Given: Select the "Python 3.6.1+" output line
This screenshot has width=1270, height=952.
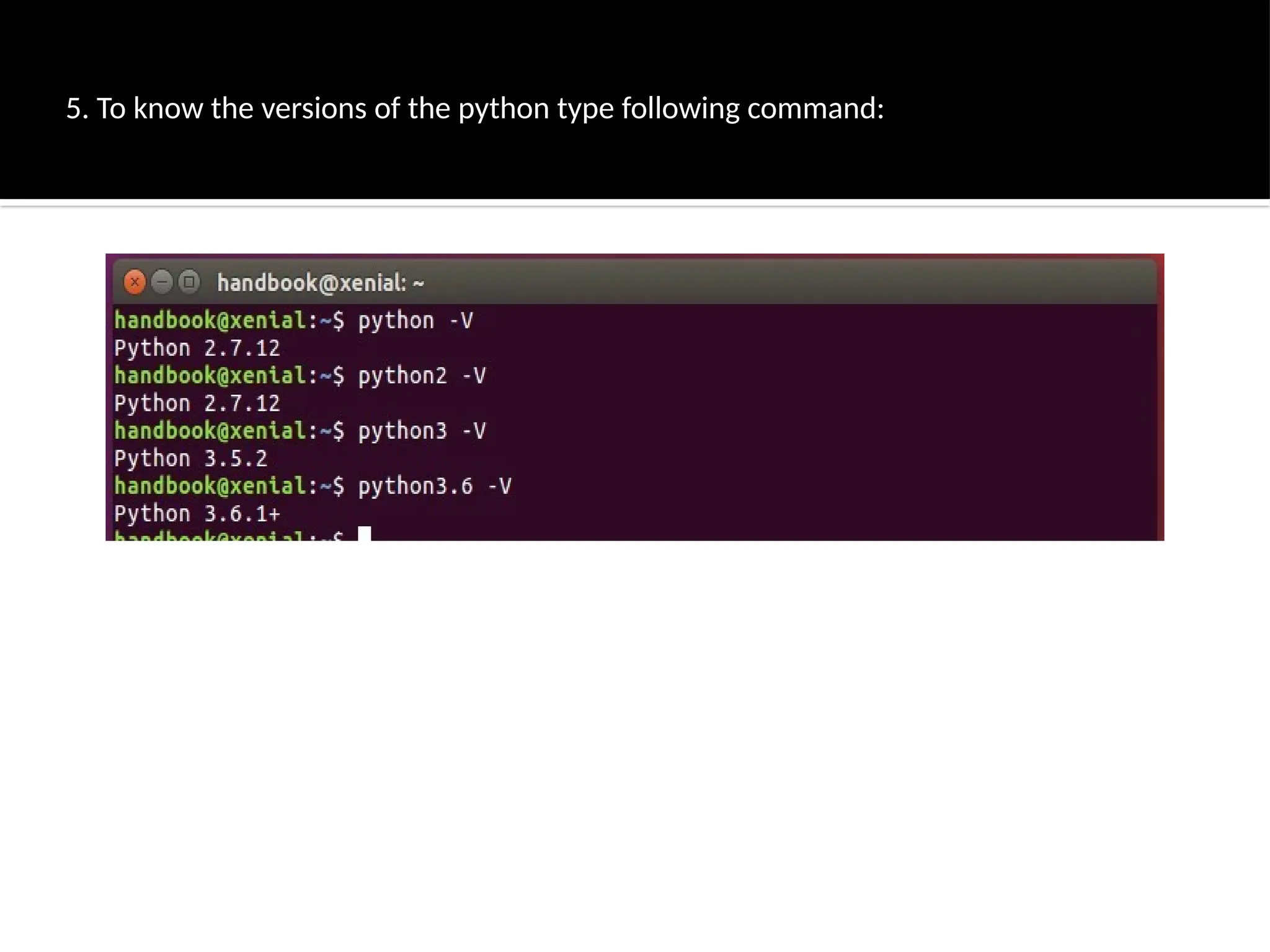Looking at the screenshot, I should [197, 514].
